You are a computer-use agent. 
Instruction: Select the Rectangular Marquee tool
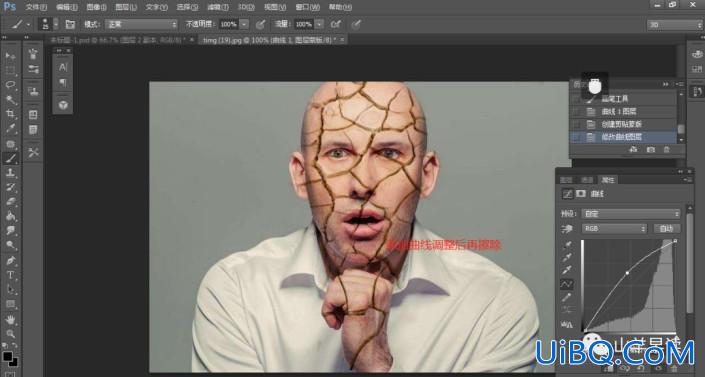click(10, 71)
